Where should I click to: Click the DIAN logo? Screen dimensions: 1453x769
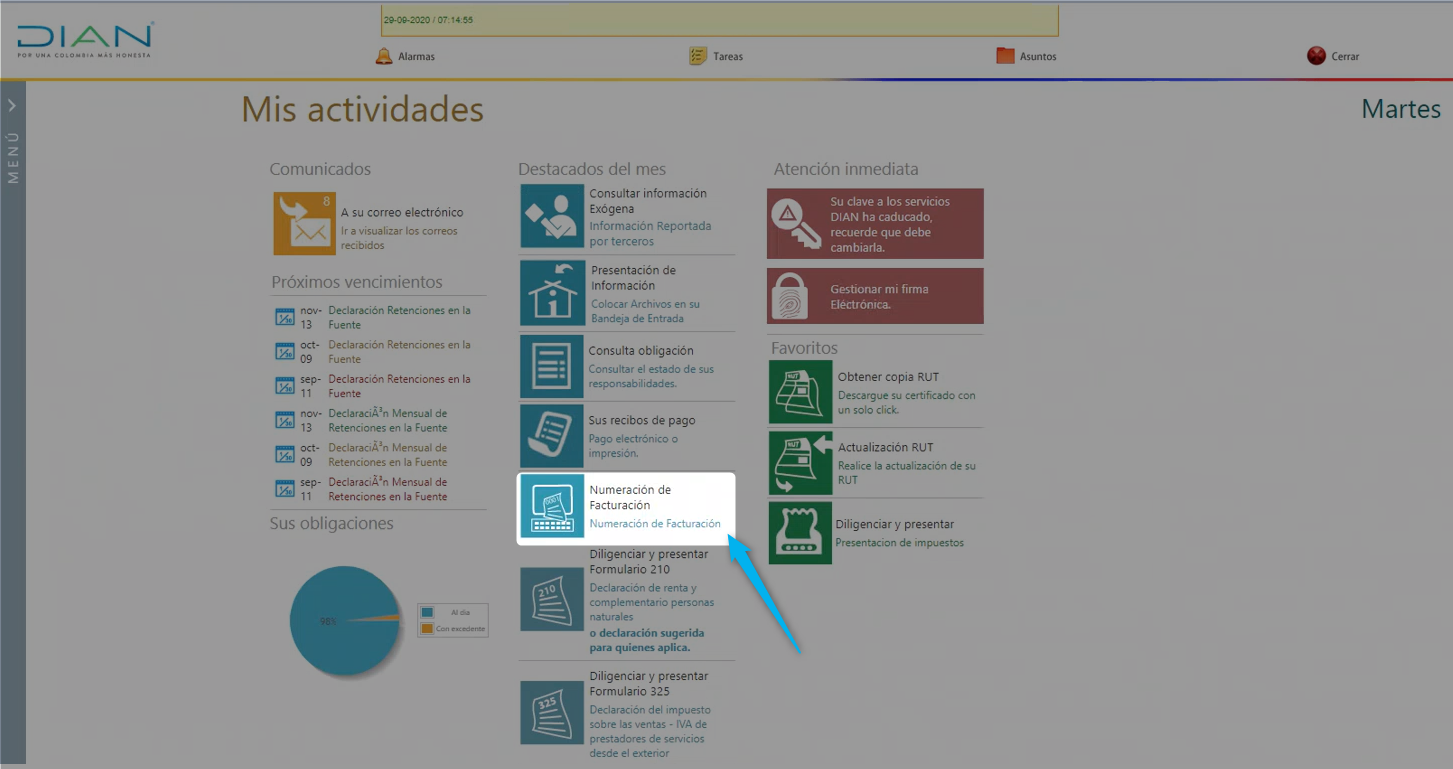[x=85, y=40]
